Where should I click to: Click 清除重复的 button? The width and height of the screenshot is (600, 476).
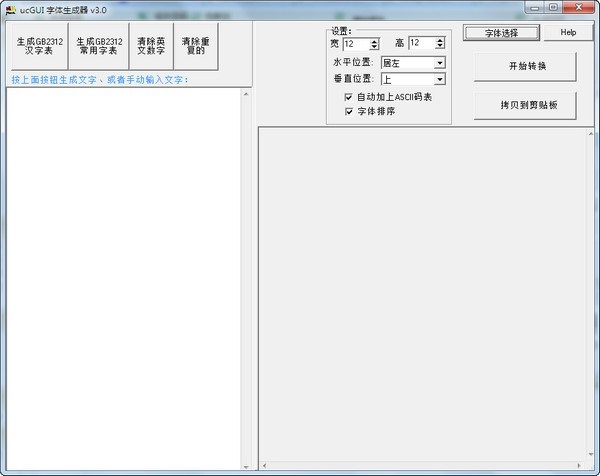[196, 46]
